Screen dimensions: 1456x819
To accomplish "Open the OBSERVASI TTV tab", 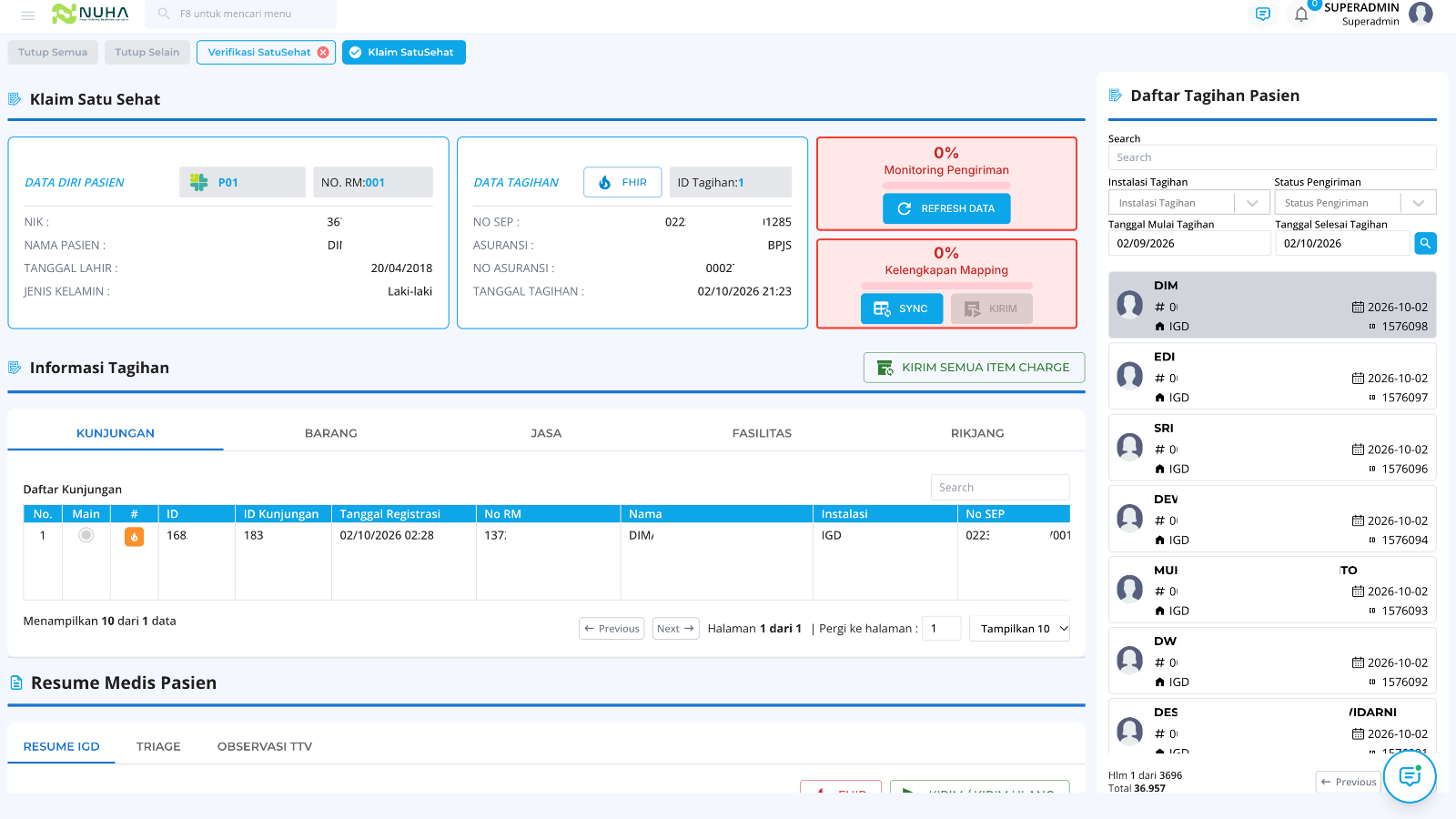I will click(x=265, y=747).
